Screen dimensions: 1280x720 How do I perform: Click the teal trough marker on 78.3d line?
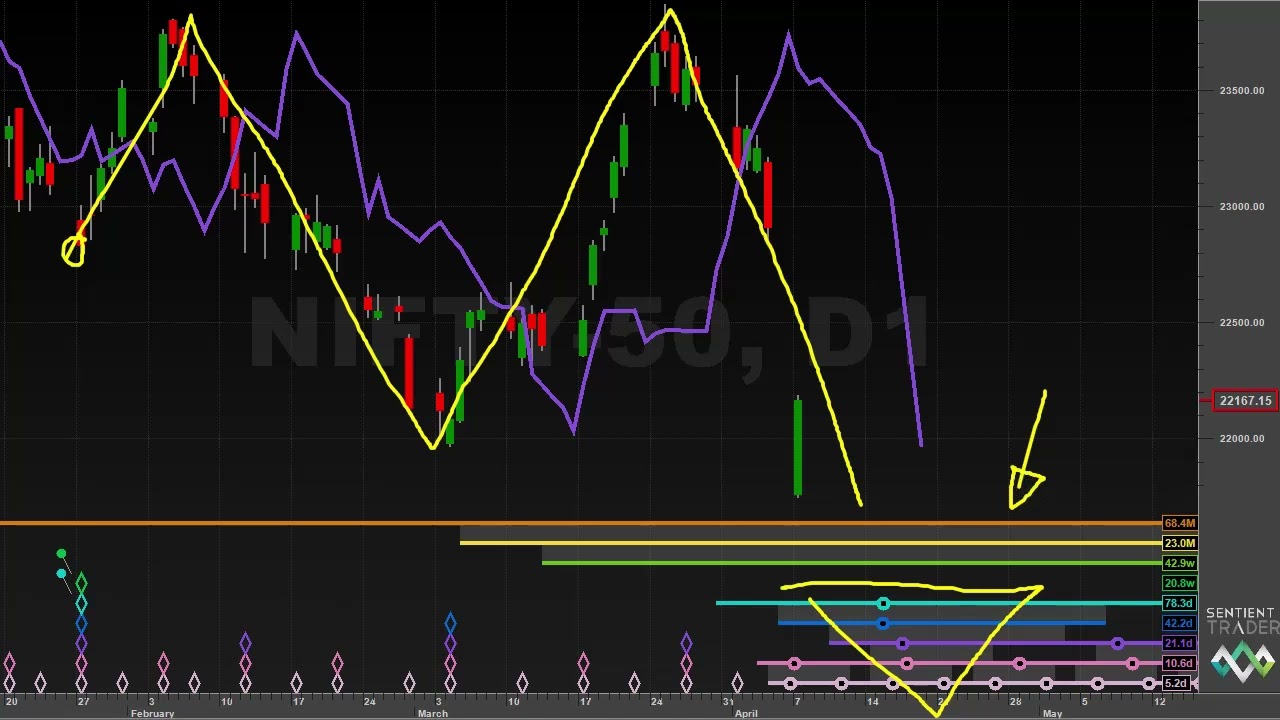(x=883, y=603)
